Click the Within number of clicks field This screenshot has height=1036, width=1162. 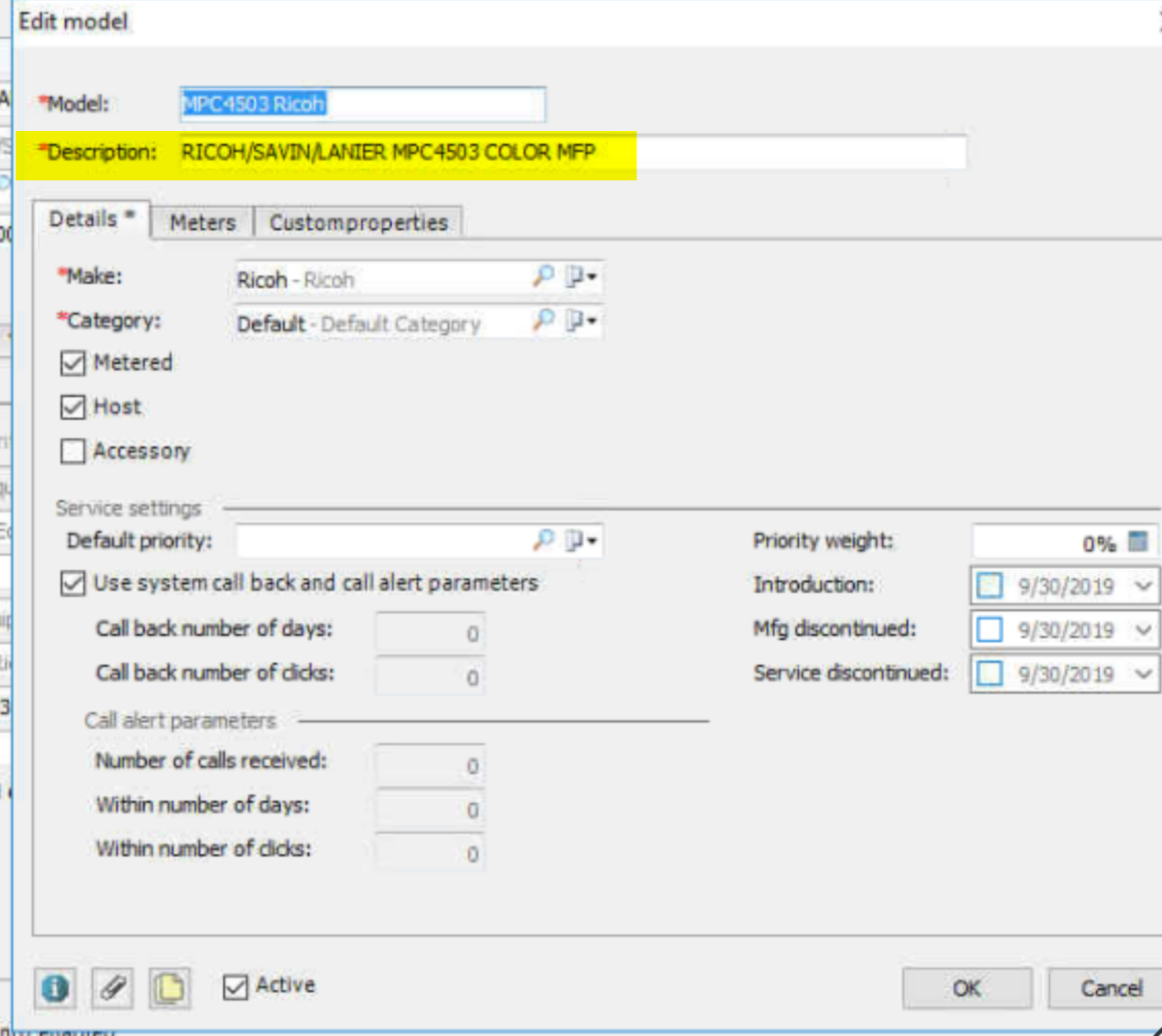(x=429, y=853)
